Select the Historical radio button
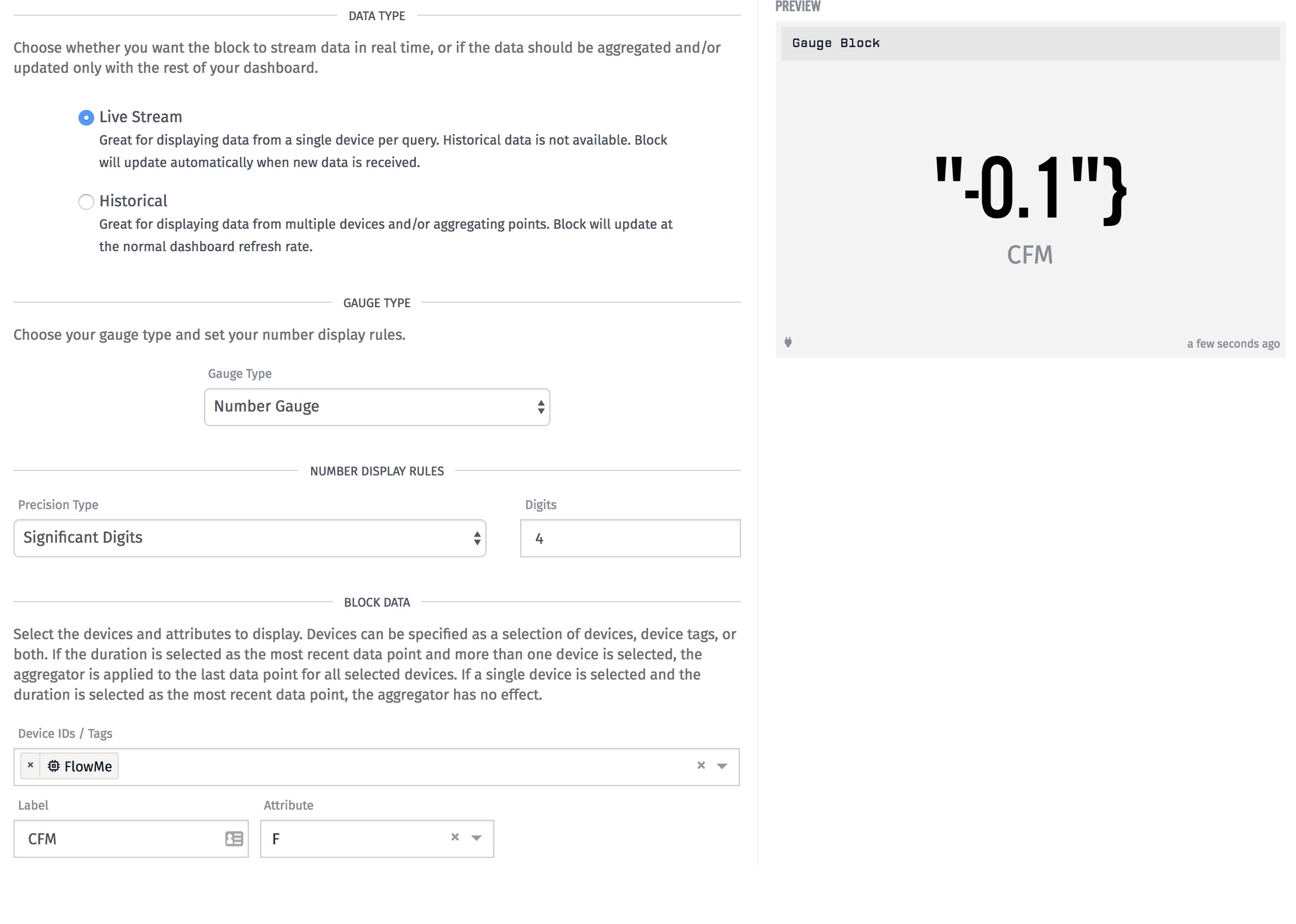The width and height of the screenshot is (1296, 924). pos(86,201)
